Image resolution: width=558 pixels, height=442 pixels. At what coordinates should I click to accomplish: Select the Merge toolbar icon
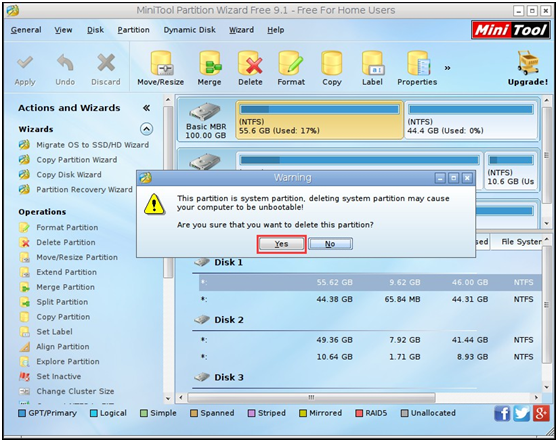coord(210,63)
